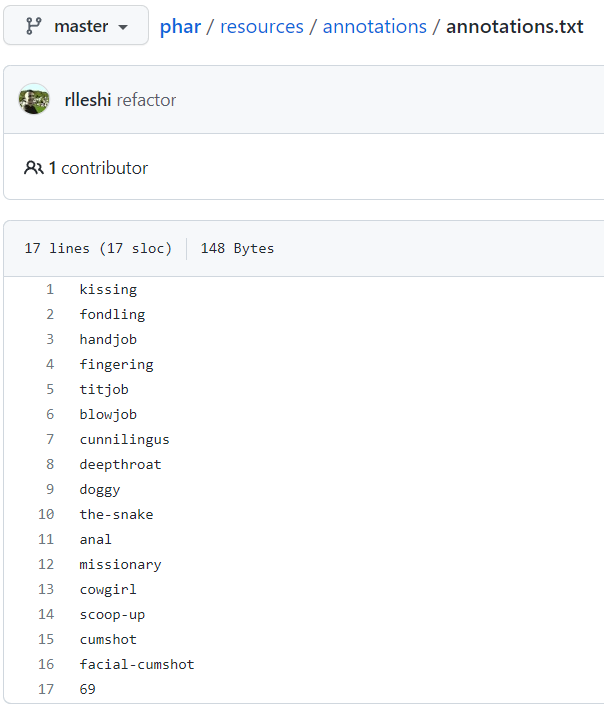Open the rlleshi user profile link
Image resolution: width=604 pixels, height=705 pixels.
[88, 100]
